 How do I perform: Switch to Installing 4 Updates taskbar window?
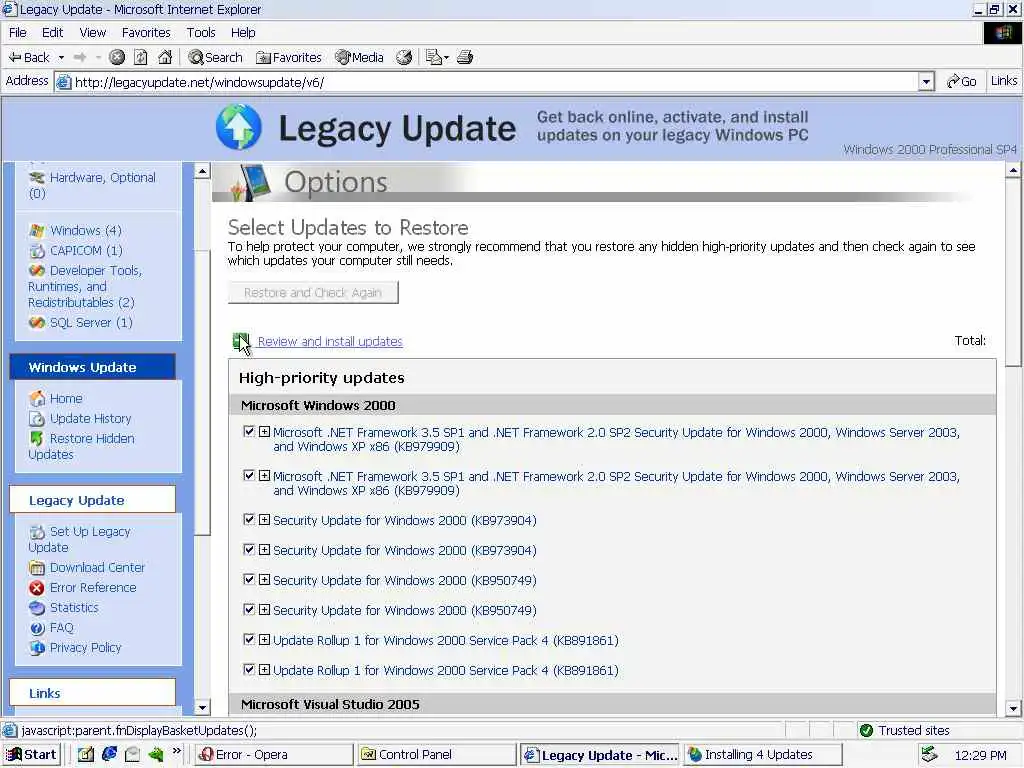pyautogui.click(x=762, y=755)
